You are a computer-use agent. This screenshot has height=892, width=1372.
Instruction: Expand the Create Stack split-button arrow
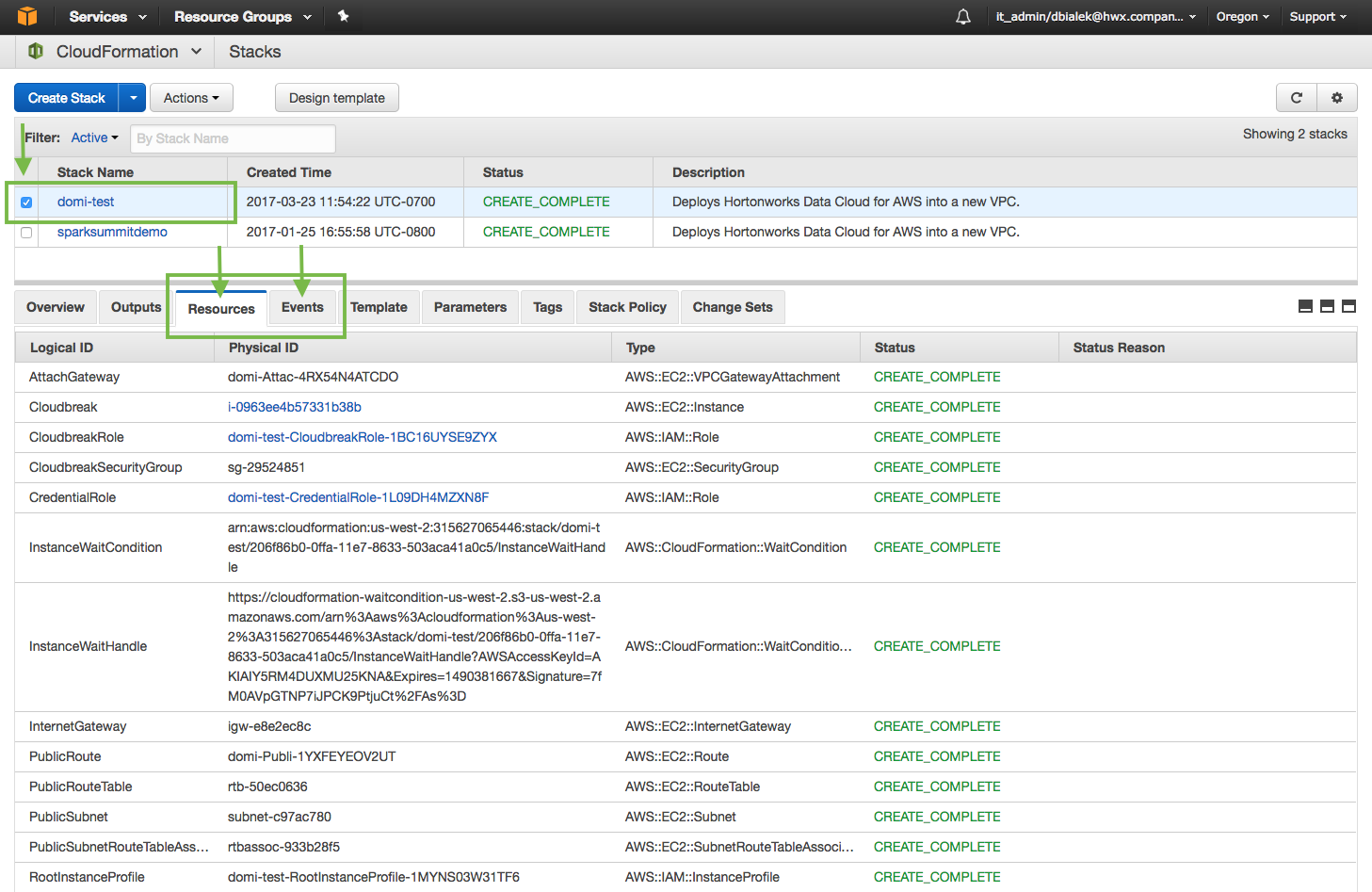pyautogui.click(x=133, y=97)
